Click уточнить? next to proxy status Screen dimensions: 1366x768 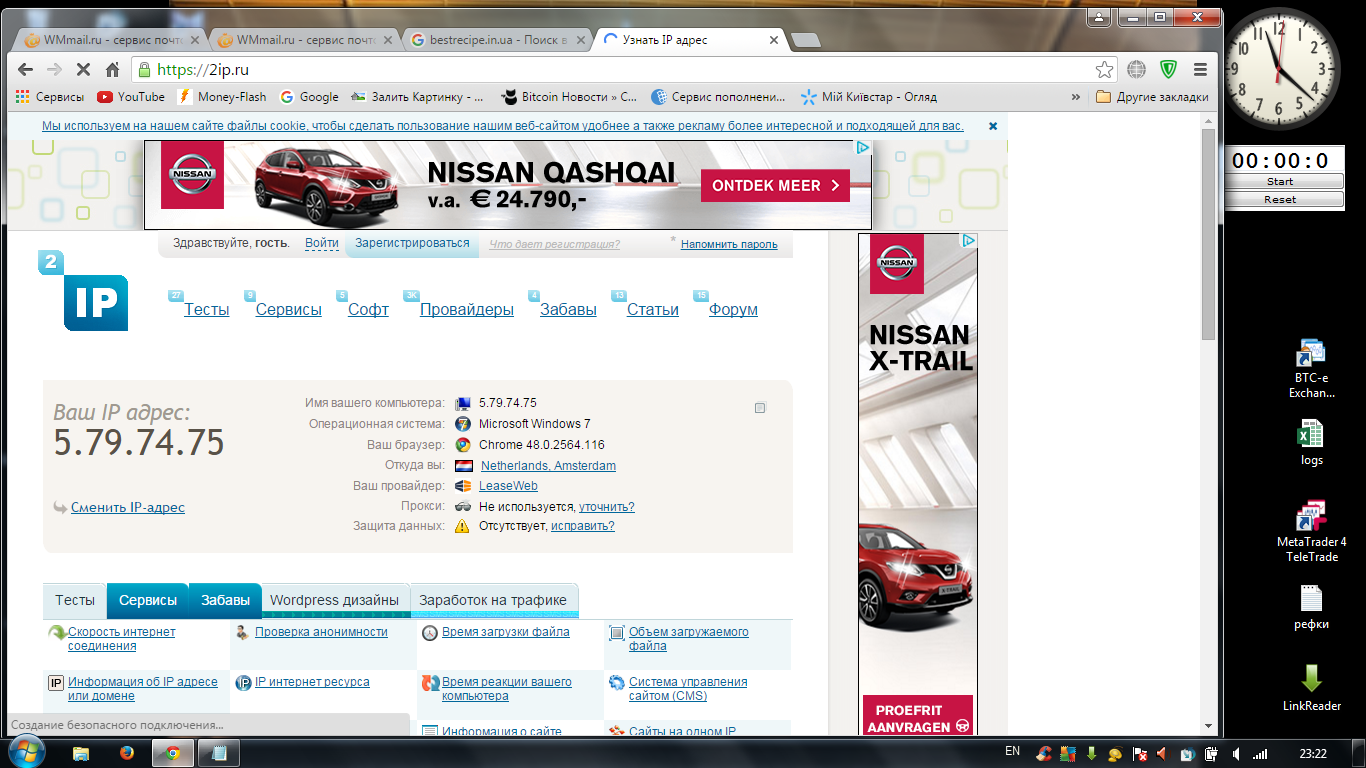[x=607, y=506]
